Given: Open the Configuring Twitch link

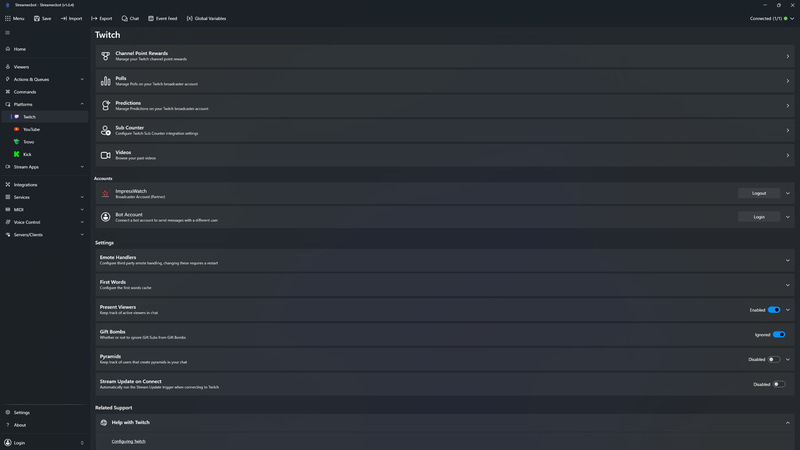Looking at the screenshot, I should 129,441.
